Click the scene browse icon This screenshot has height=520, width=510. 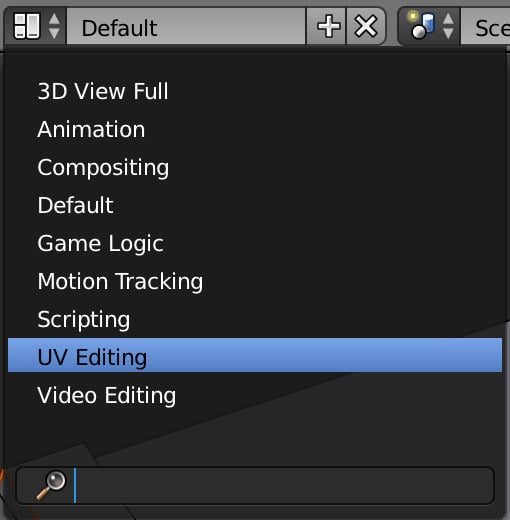pos(422,26)
